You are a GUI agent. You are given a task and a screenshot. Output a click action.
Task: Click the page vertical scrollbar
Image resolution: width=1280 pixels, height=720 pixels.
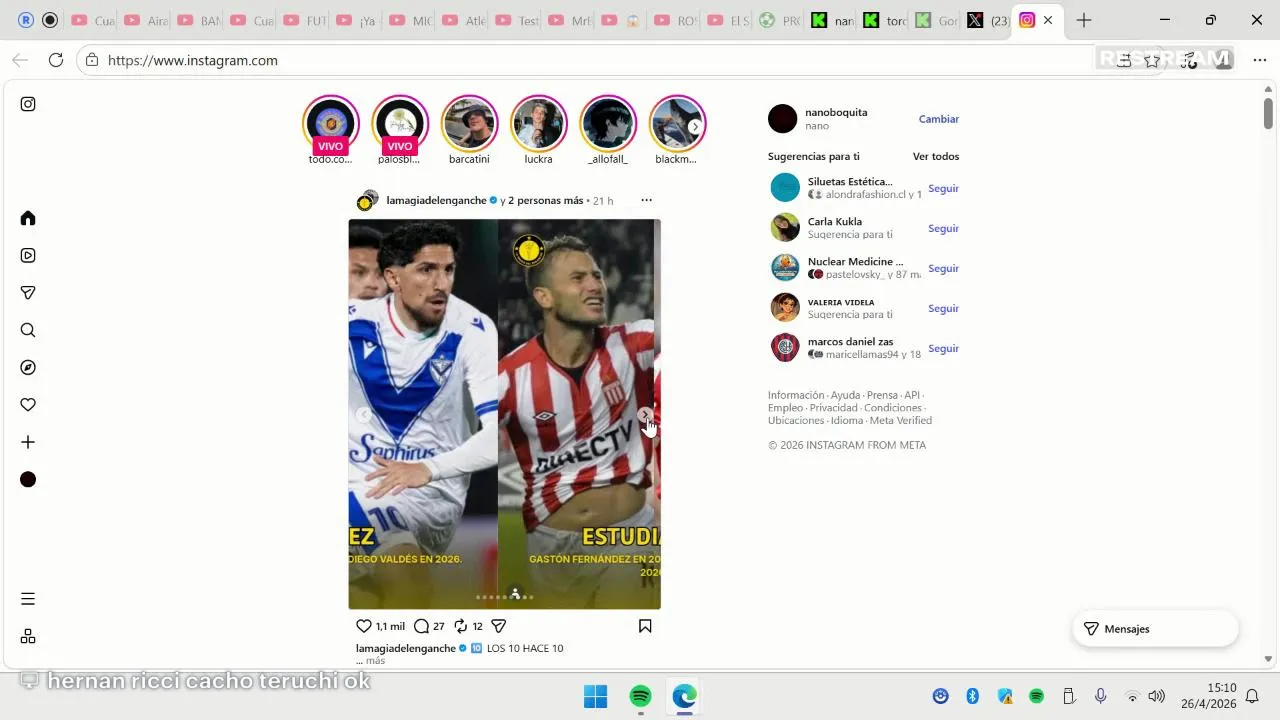tap(1268, 112)
